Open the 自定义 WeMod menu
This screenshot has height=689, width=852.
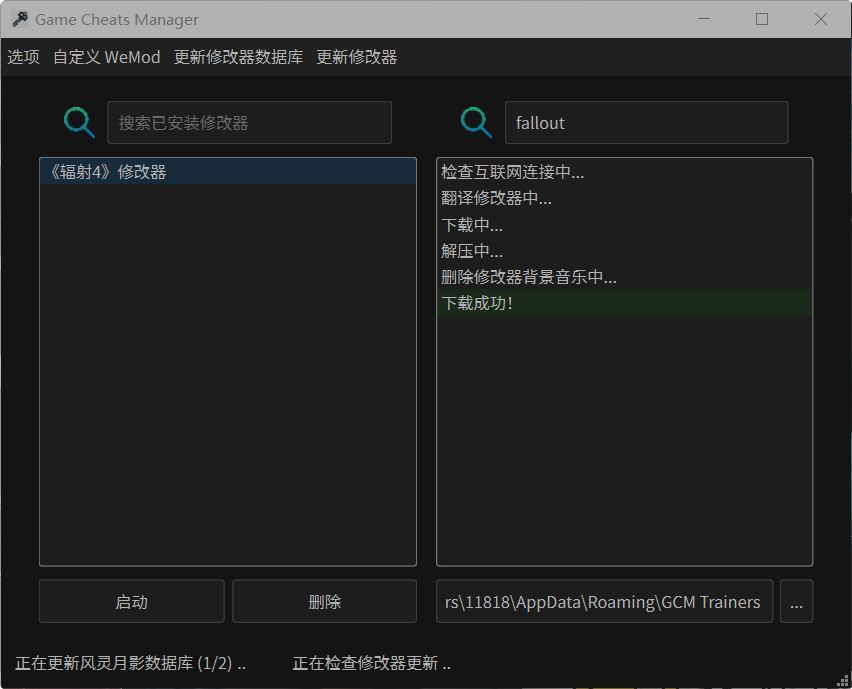(106, 57)
